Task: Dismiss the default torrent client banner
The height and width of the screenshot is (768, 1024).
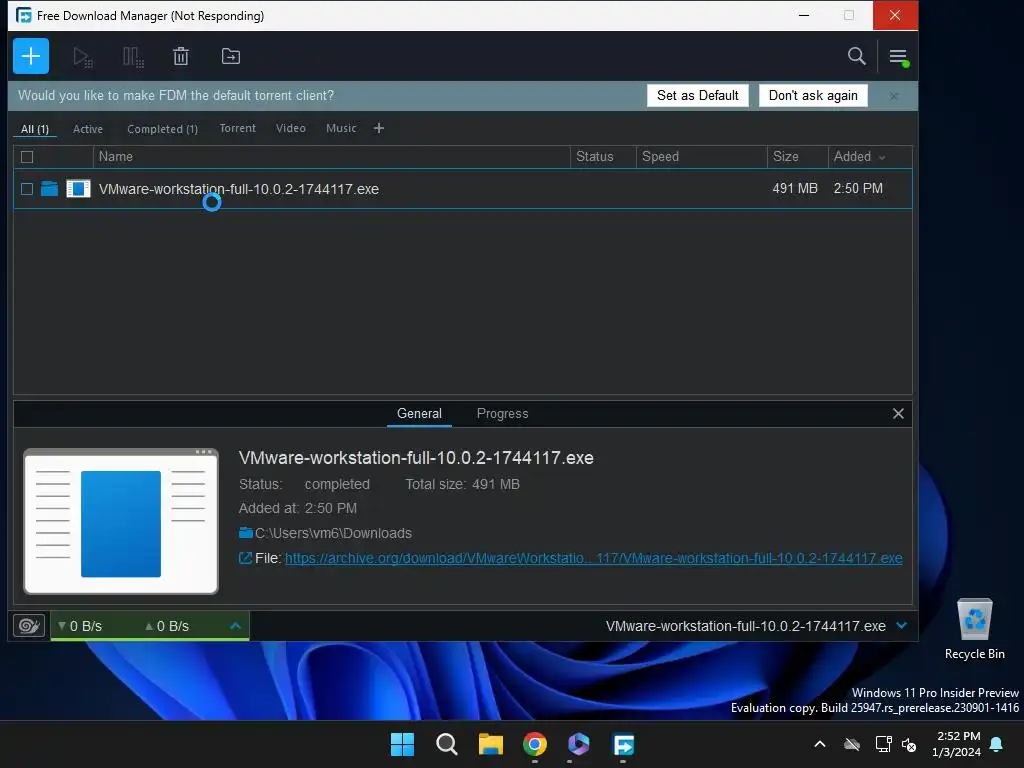Action: point(893,96)
